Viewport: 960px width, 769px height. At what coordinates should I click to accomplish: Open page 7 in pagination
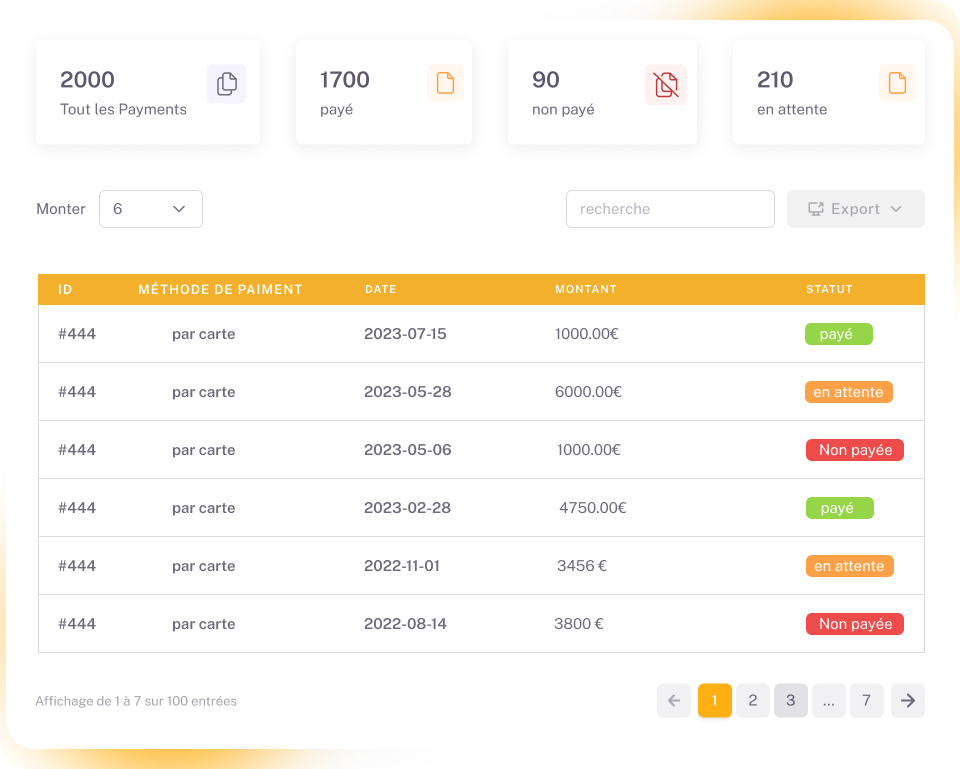point(866,701)
